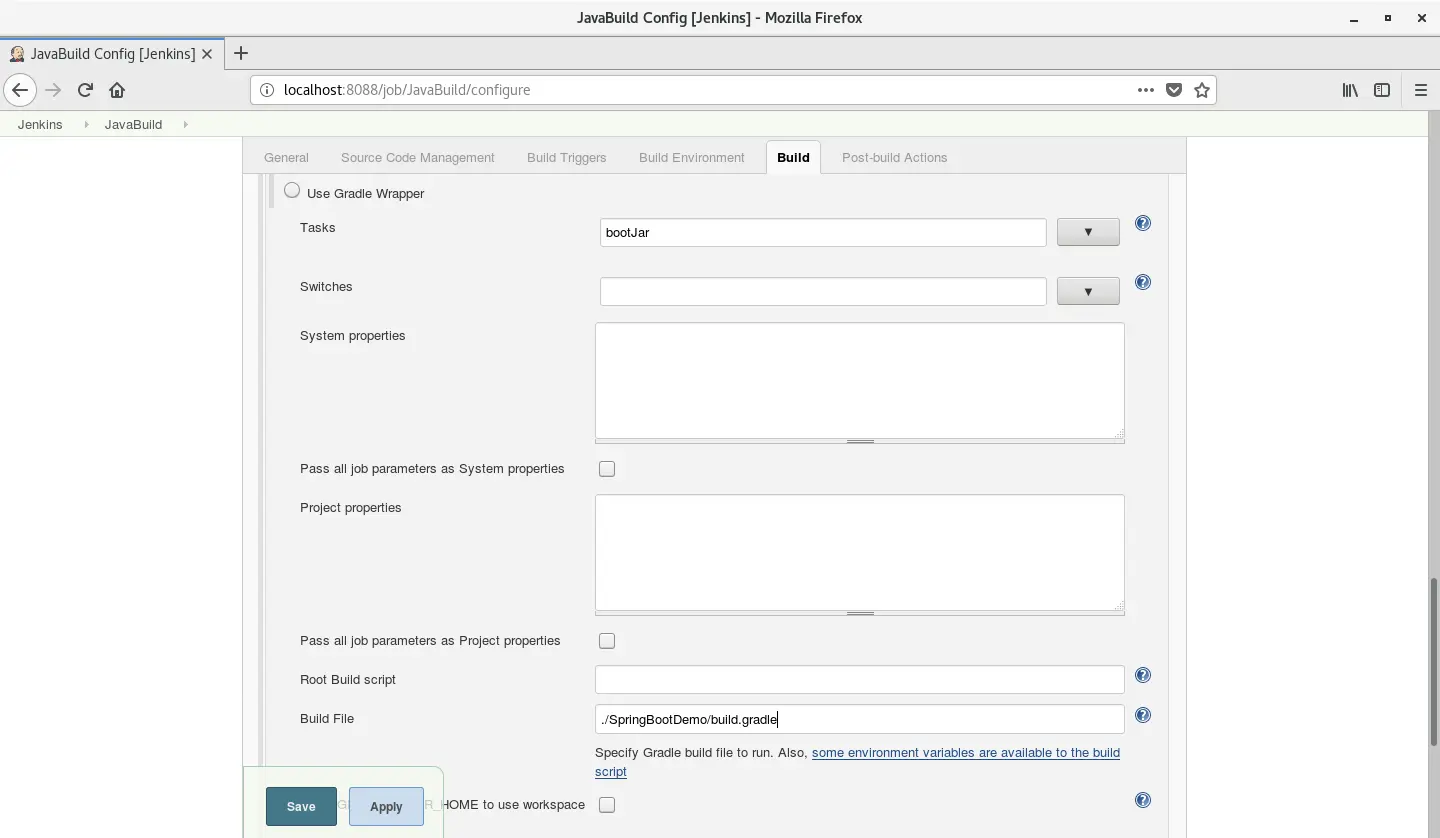Click the browser Back arrow button
Screen dimensions: 1440x838
(x=20, y=90)
